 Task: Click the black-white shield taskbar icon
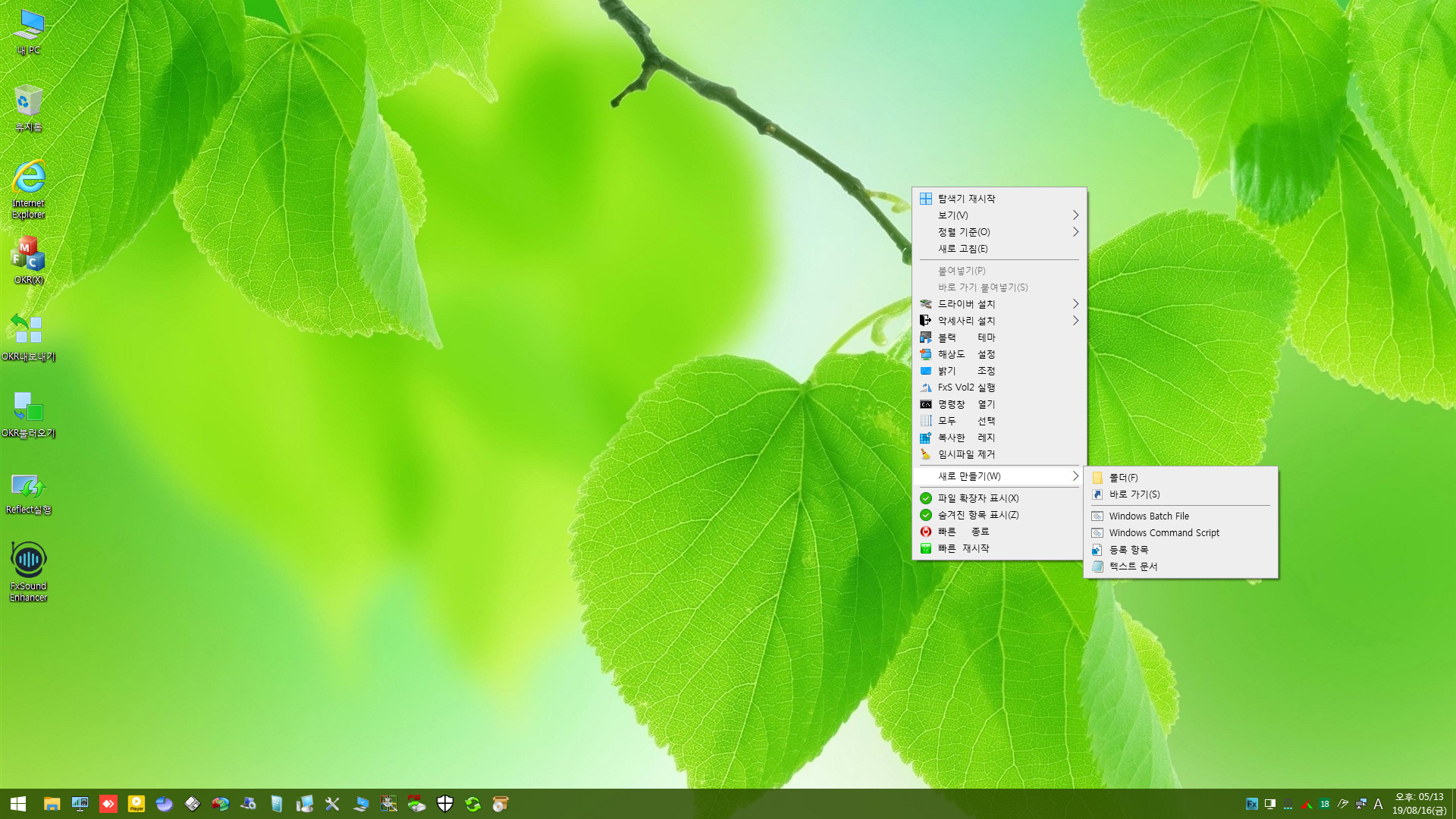point(445,804)
